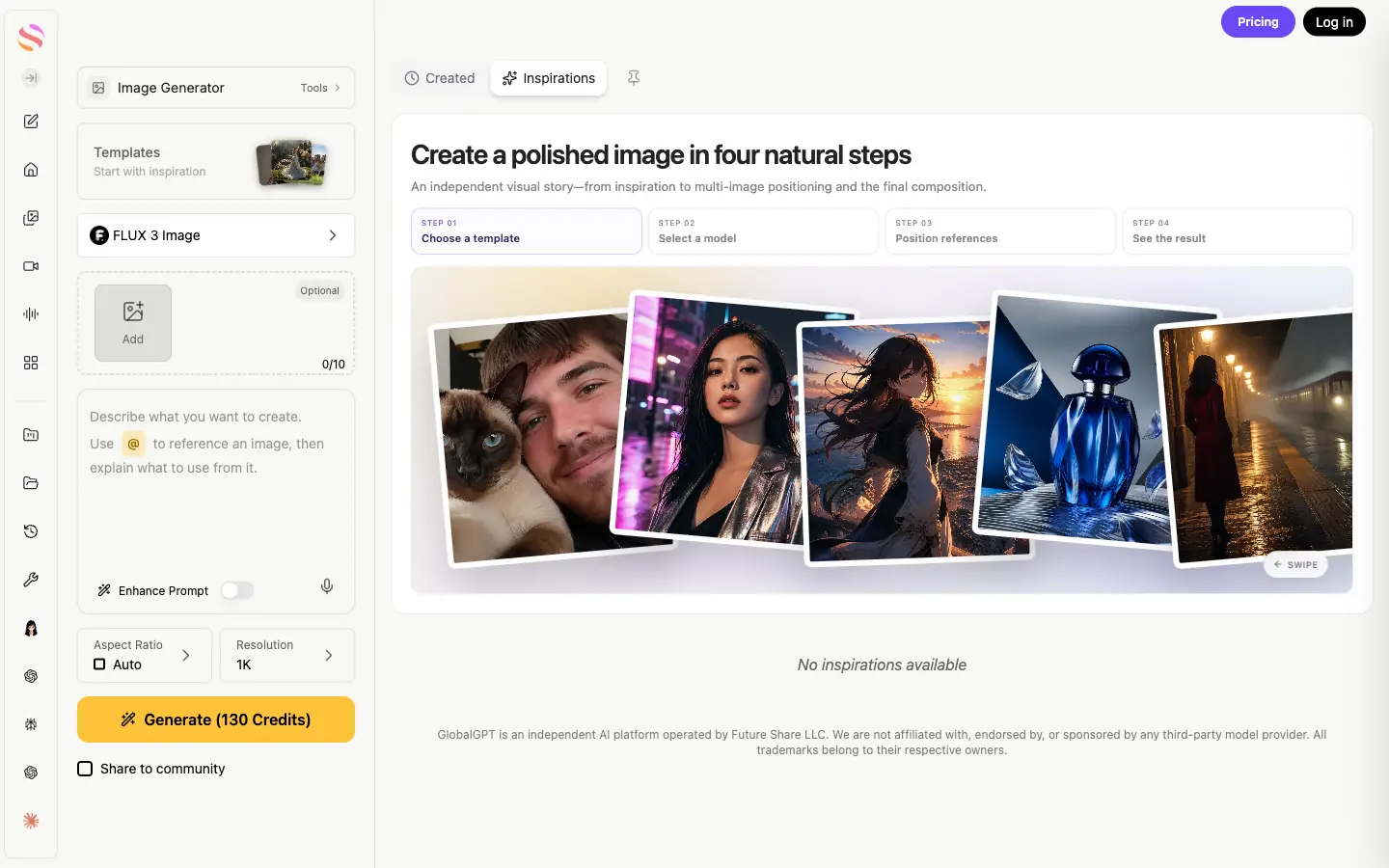Expand the left sidebar with the arrow icon
This screenshot has width=1389, height=868.
(31, 78)
